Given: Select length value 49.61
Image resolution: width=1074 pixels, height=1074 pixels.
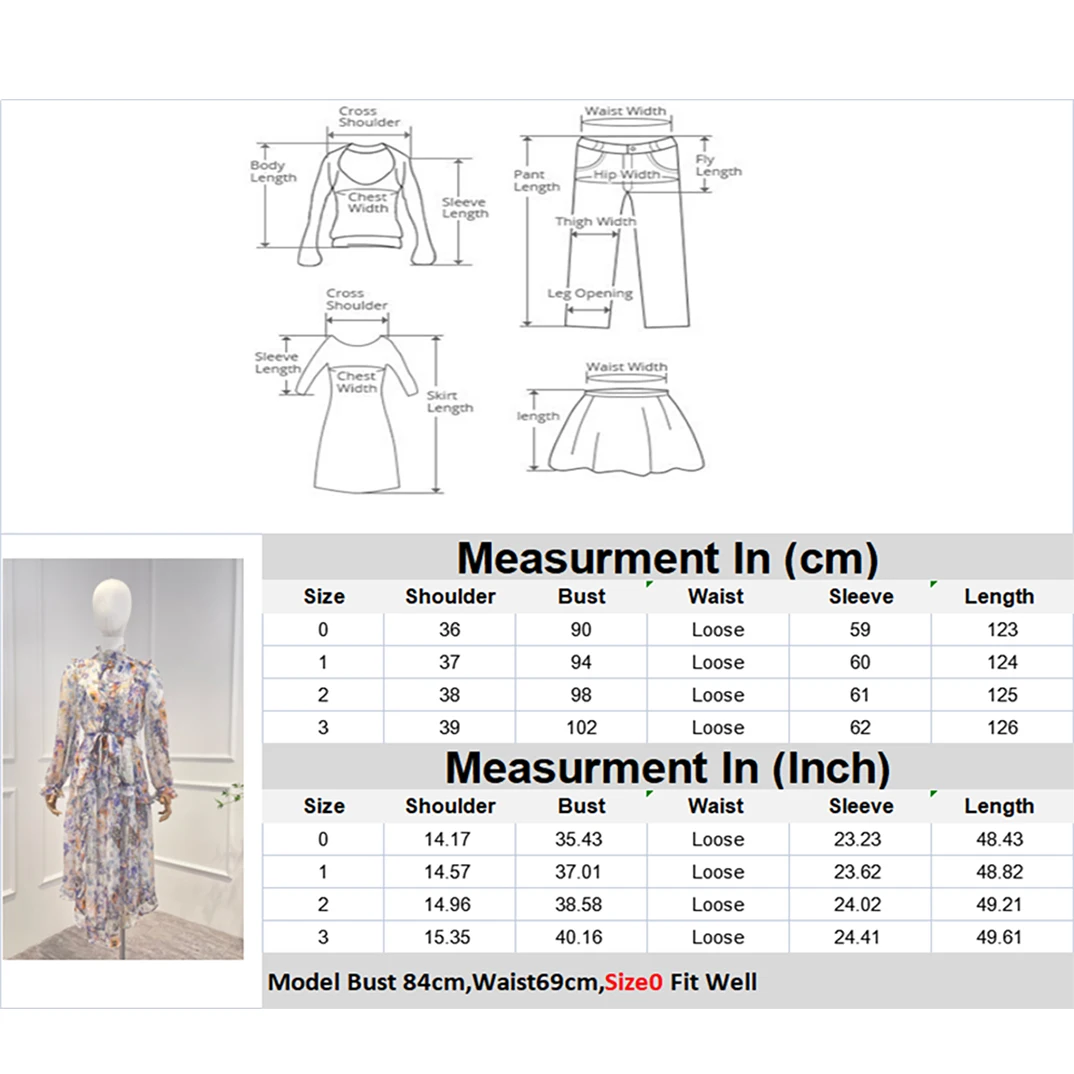Looking at the screenshot, I should pyautogui.click(x=1000, y=937).
